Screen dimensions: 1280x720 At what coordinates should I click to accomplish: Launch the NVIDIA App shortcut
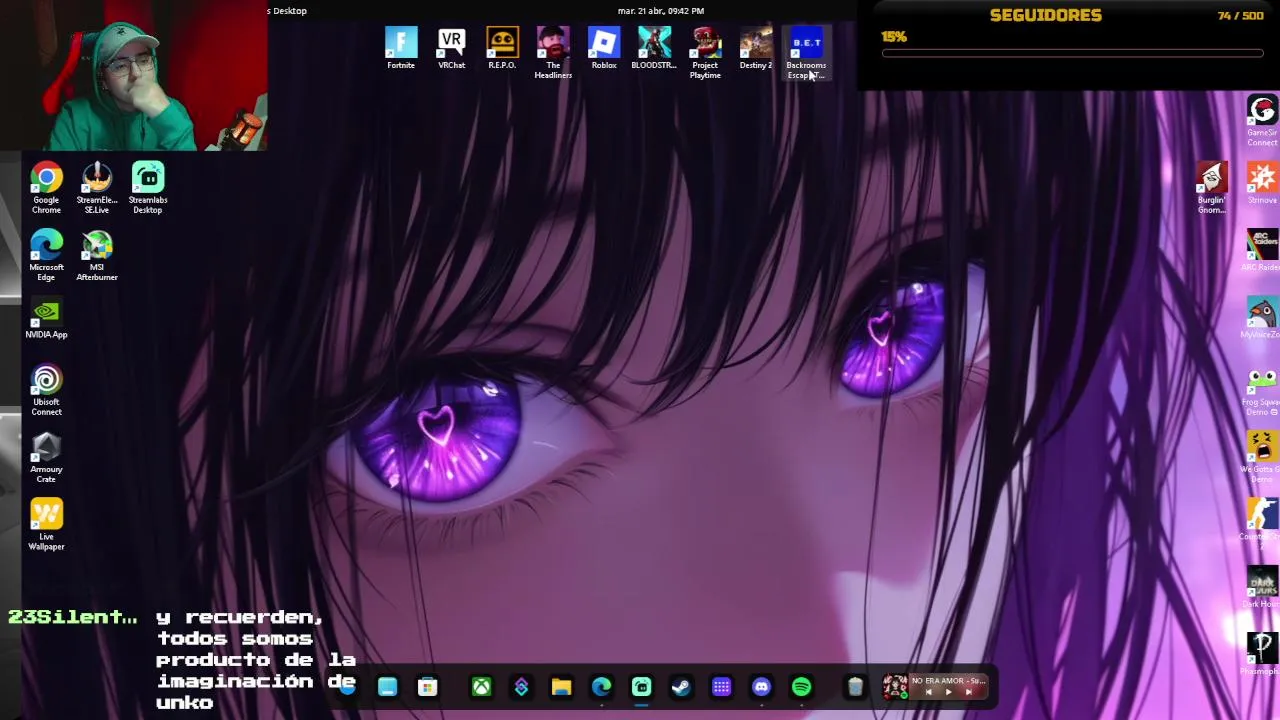tap(46, 318)
